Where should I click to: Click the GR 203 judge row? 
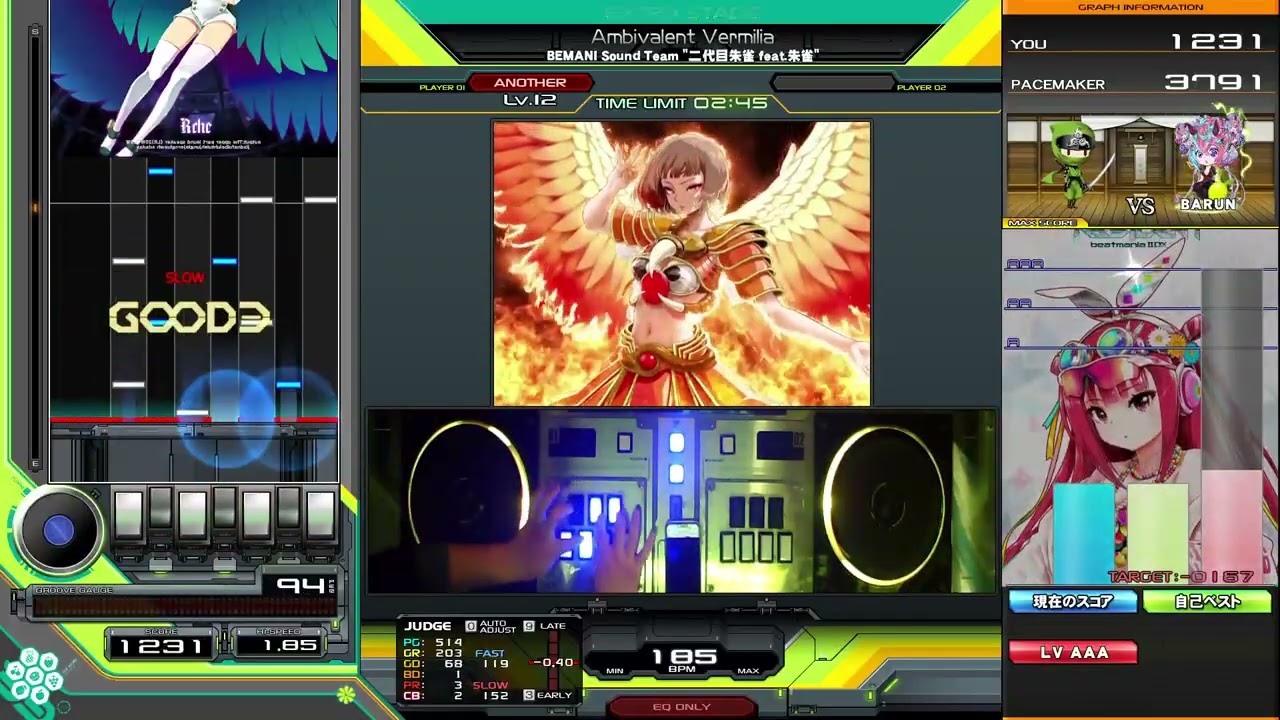pyautogui.click(x=433, y=653)
